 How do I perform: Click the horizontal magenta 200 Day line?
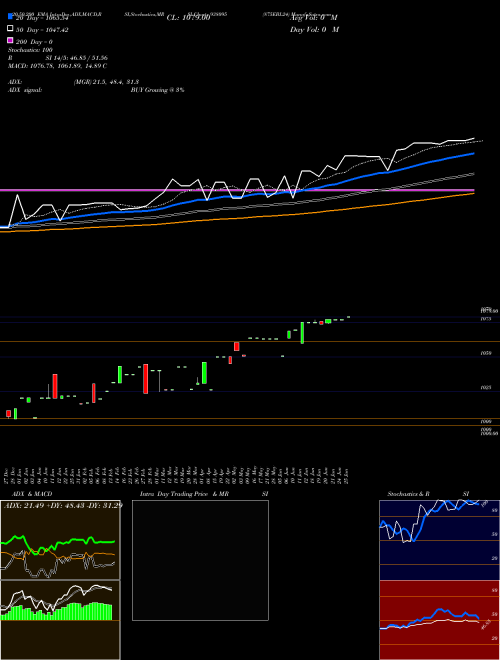(237, 190)
